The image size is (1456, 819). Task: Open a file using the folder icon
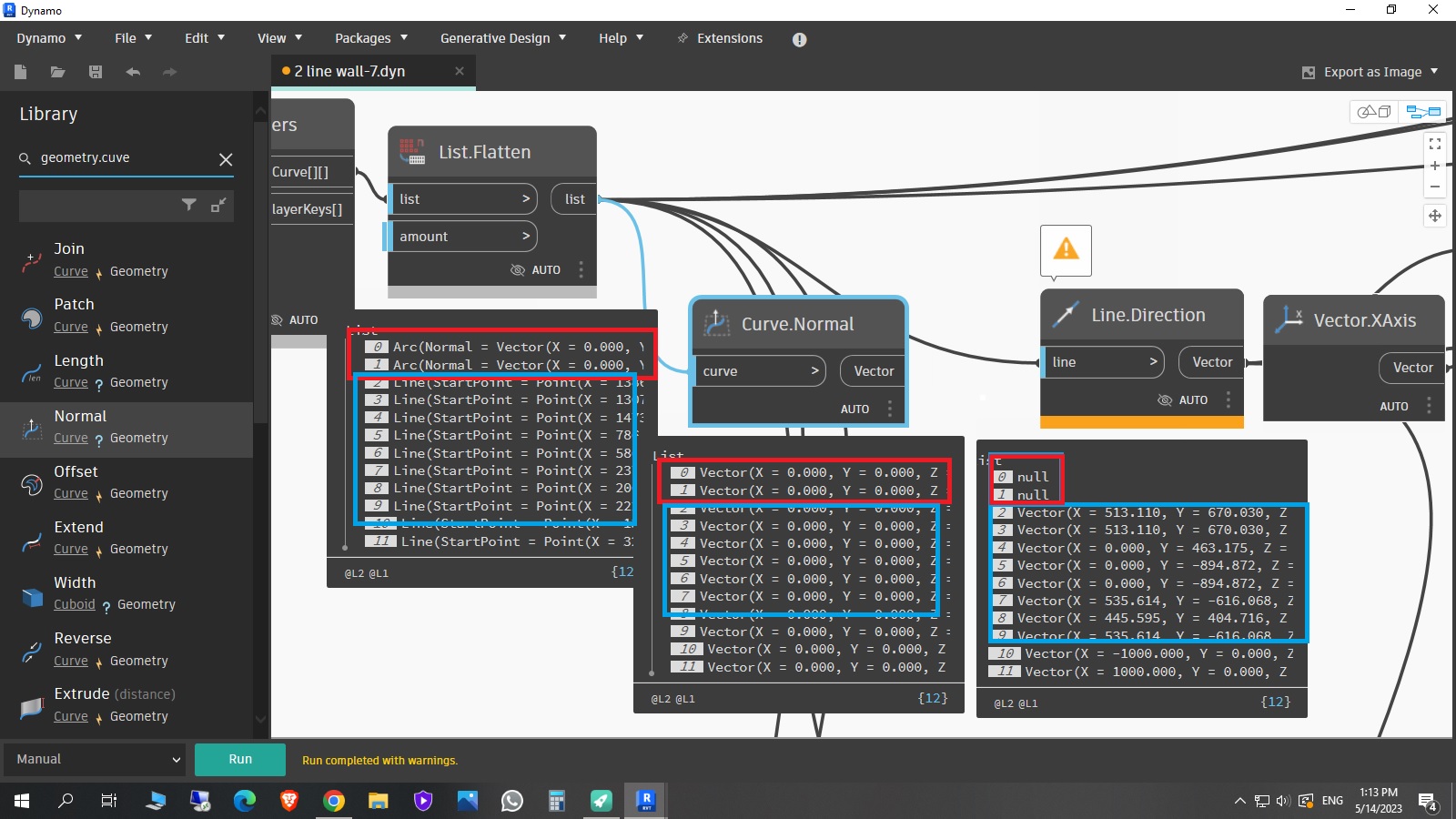tap(57, 72)
